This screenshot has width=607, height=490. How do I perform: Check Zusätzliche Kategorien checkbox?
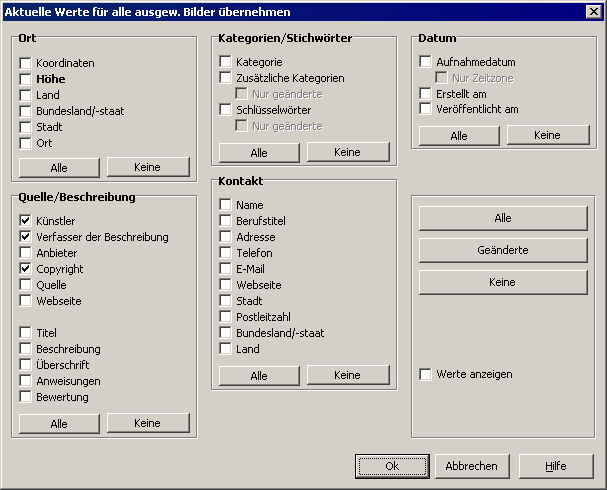(226, 78)
